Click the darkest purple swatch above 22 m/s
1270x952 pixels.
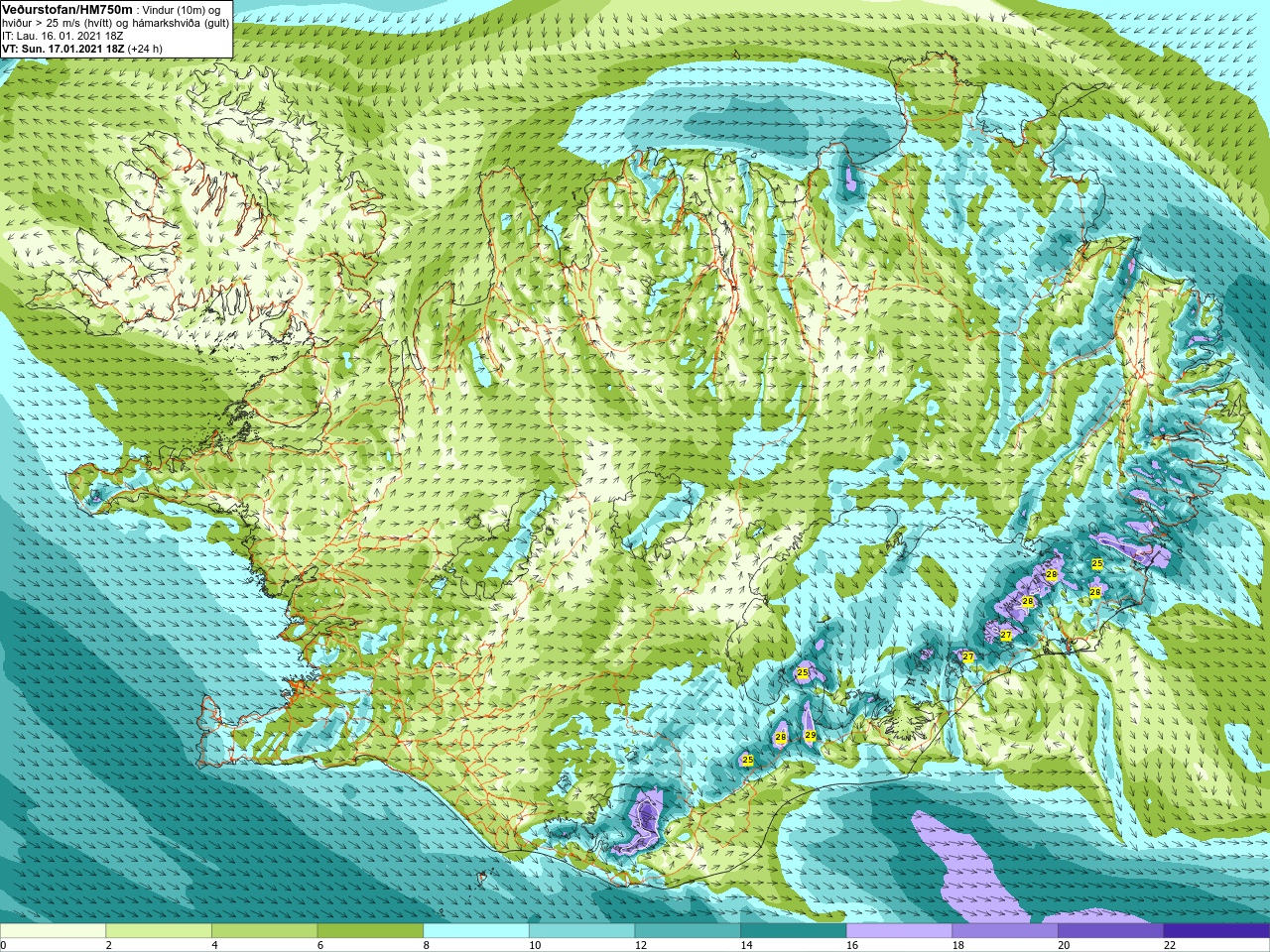tap(1216, 931)
